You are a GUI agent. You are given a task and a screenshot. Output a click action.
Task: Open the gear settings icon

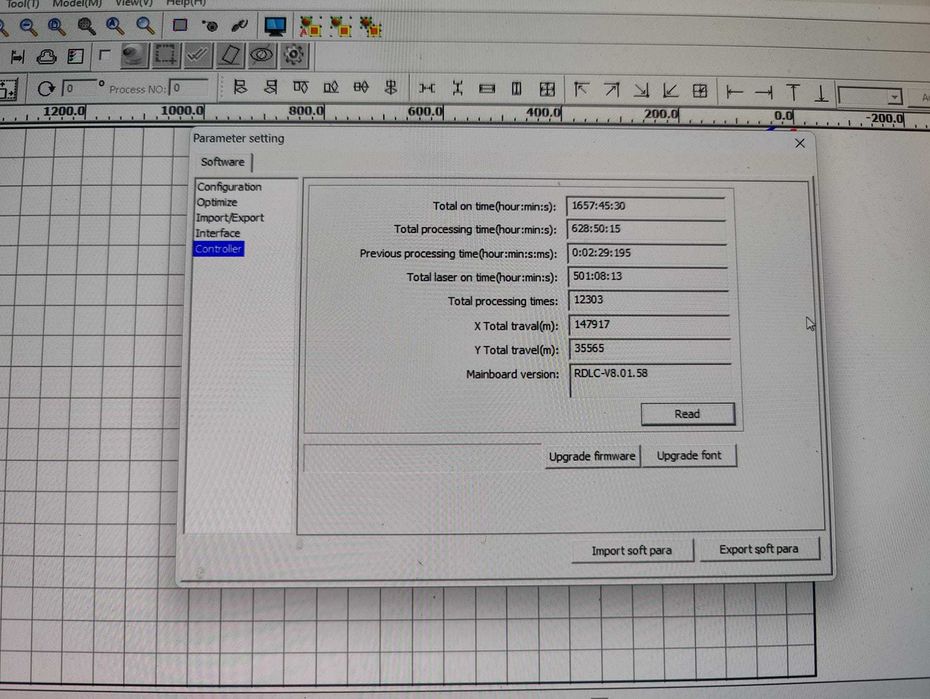coord(294,55)
